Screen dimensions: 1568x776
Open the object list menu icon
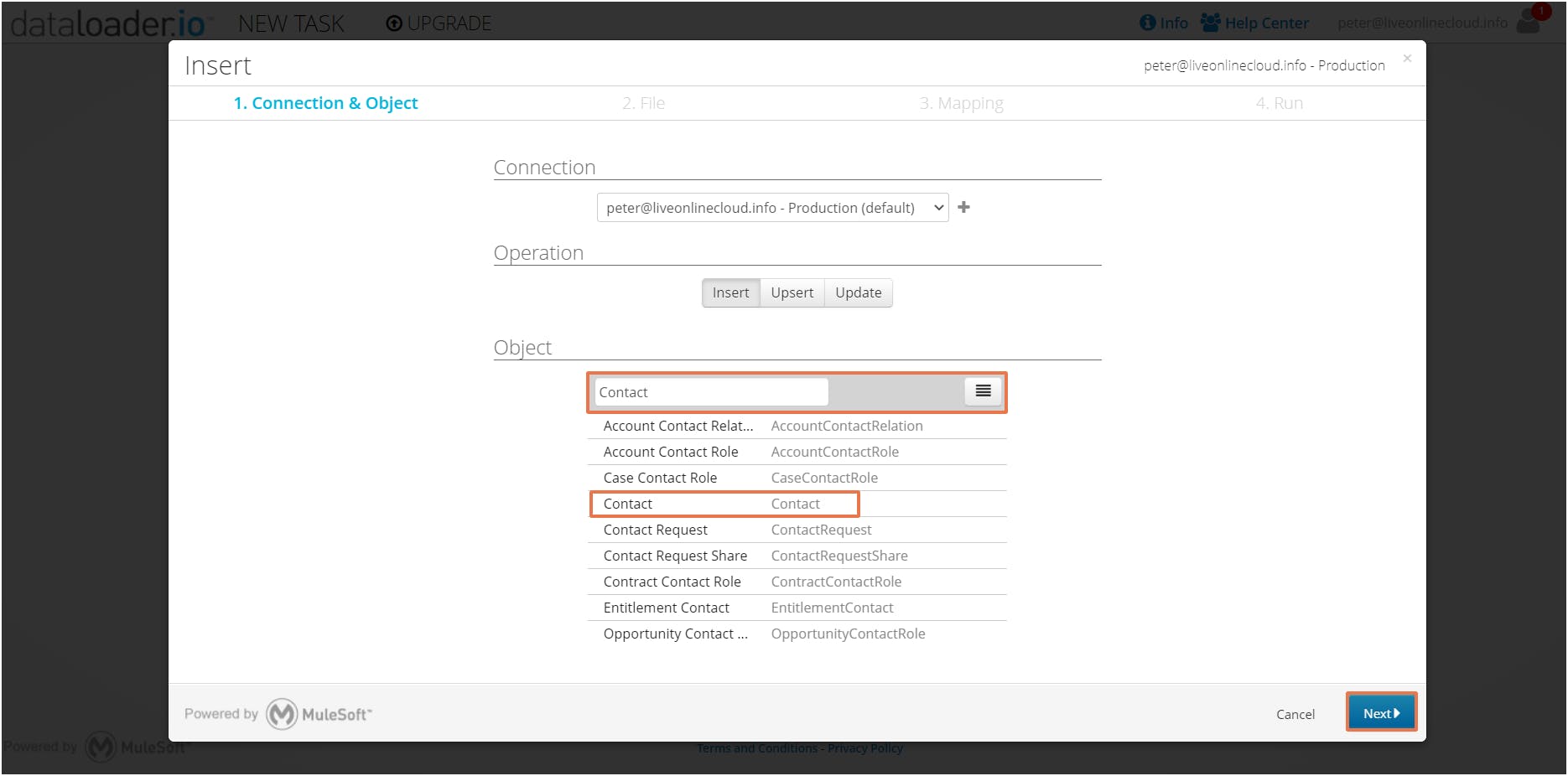(x=984, y=391)
